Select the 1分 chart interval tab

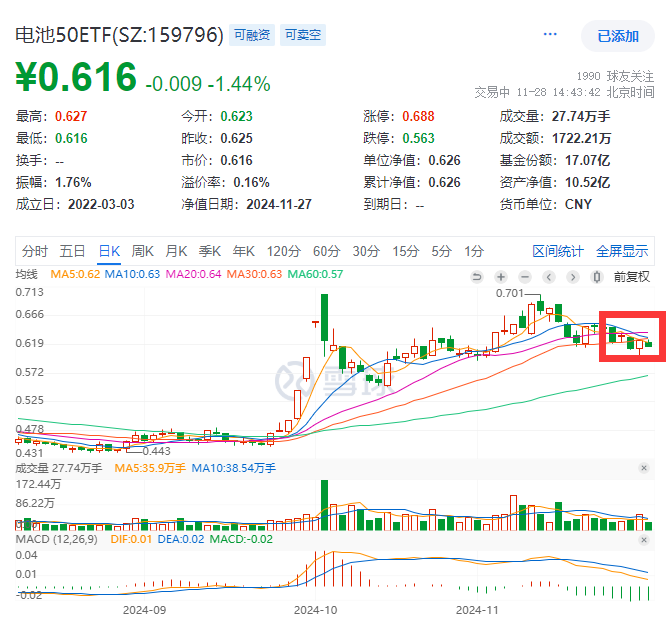coord(474,251)
